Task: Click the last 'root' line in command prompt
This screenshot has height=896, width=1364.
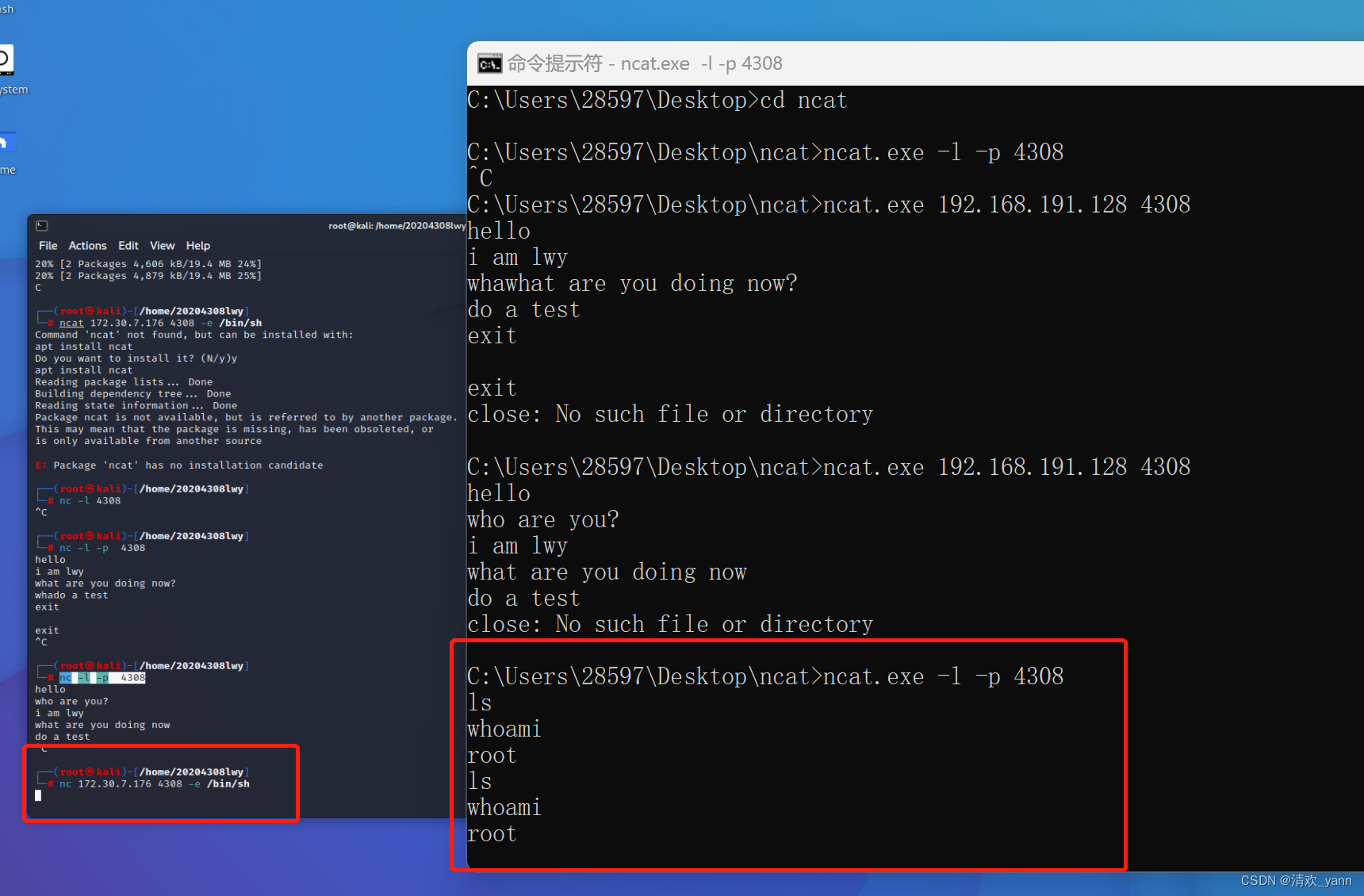Action: click(x=492, y=834)
